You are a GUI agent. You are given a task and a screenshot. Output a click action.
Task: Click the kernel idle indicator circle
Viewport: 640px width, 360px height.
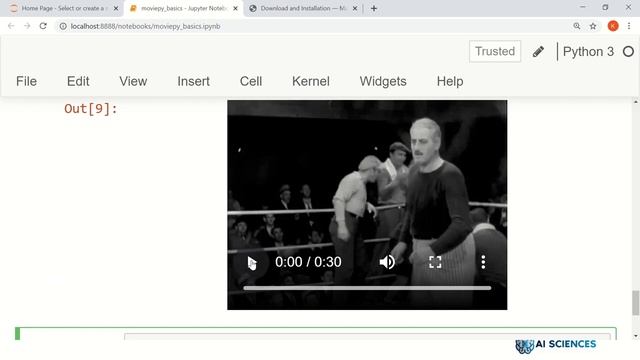[629, 51]
